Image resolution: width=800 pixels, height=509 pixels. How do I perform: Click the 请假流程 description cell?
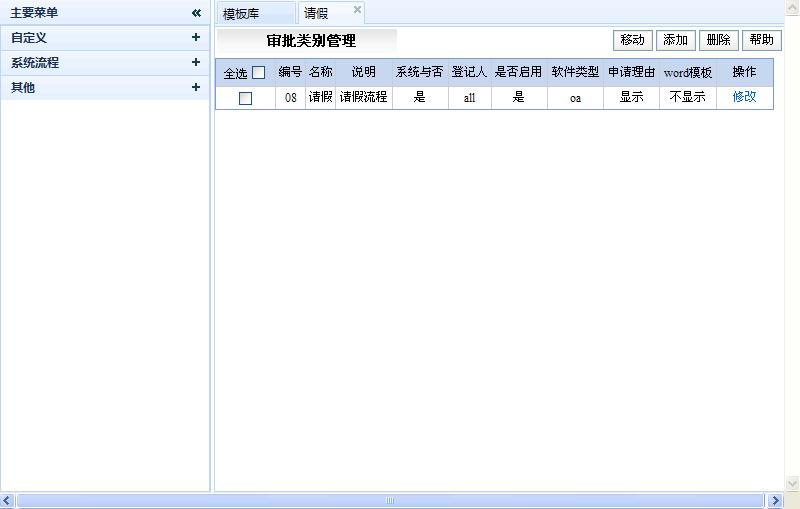363,97
